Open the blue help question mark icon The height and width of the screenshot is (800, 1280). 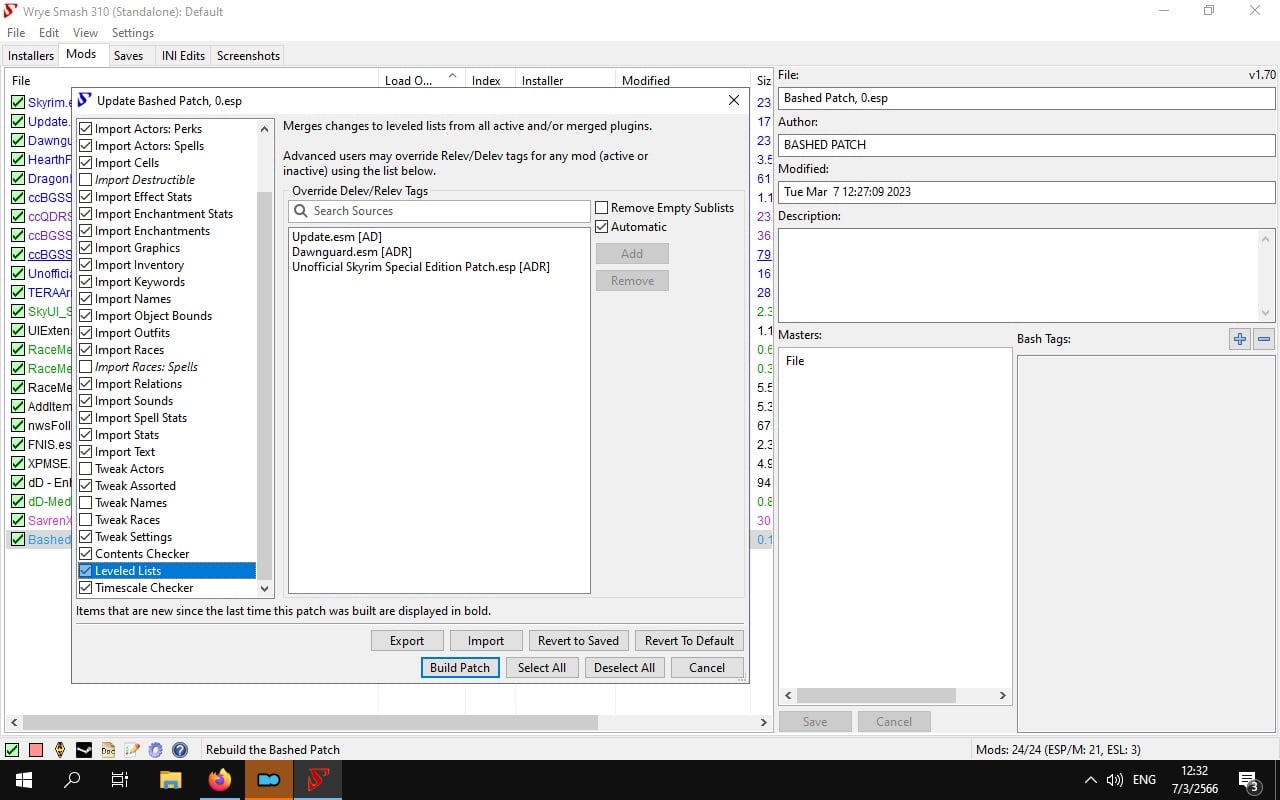pyautogui.click(x=180, y=750)
